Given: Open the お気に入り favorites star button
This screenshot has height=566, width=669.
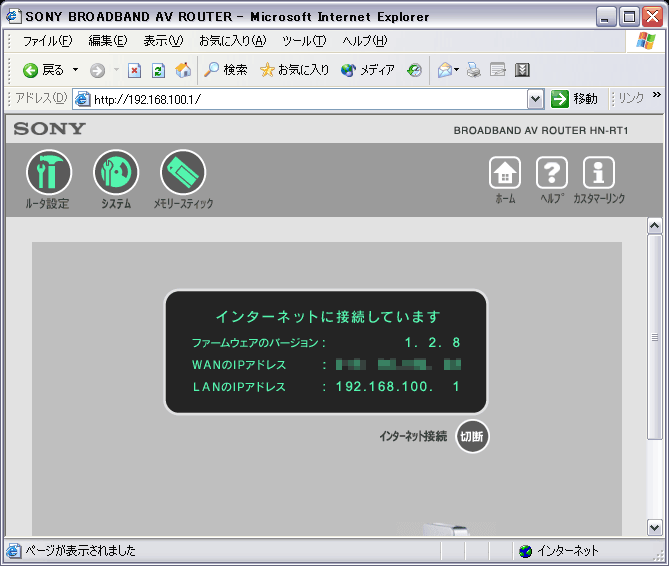Looking at the screenshot, I should pos(294,70).
